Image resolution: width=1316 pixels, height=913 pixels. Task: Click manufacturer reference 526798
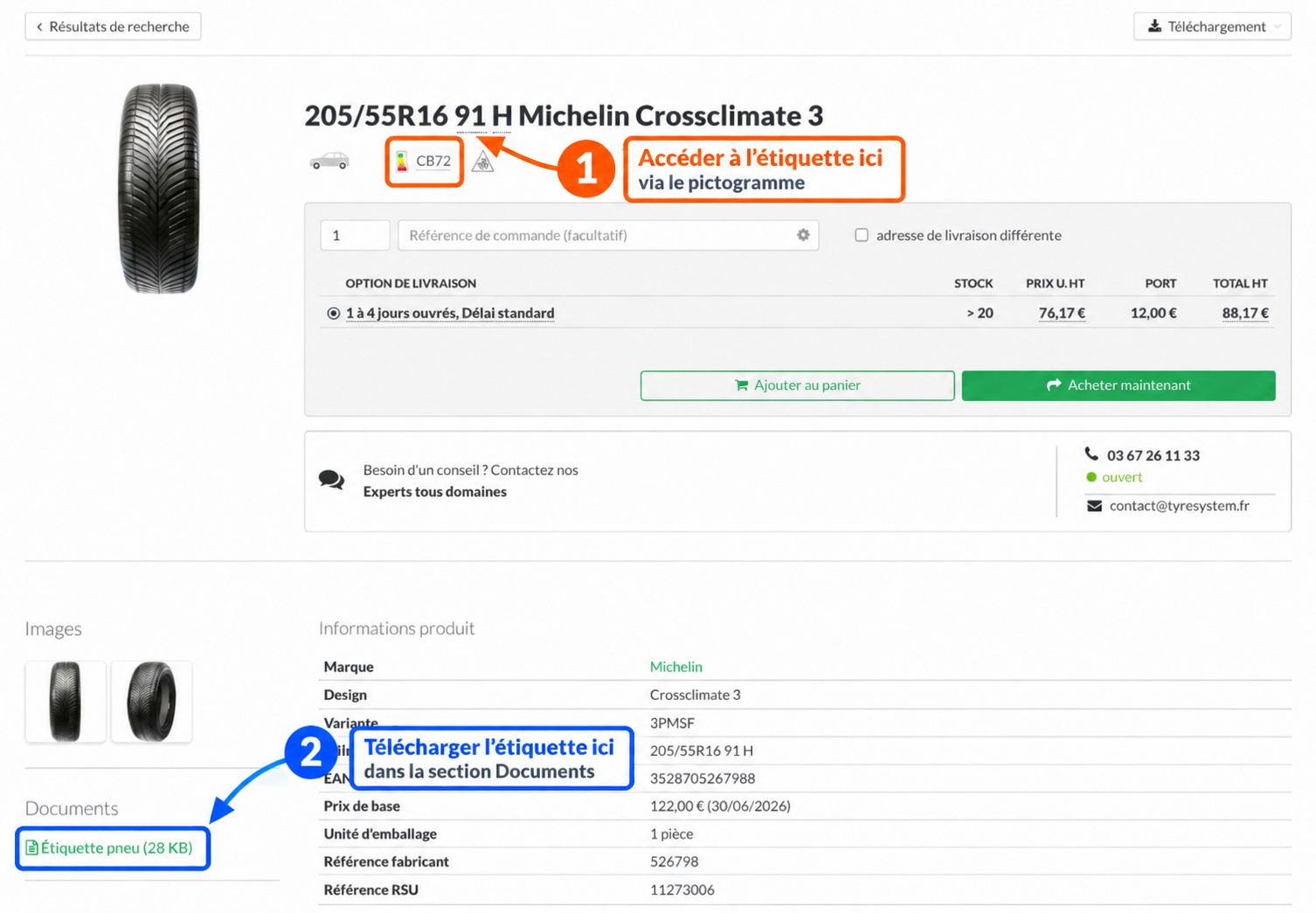(x=674, y=861)
